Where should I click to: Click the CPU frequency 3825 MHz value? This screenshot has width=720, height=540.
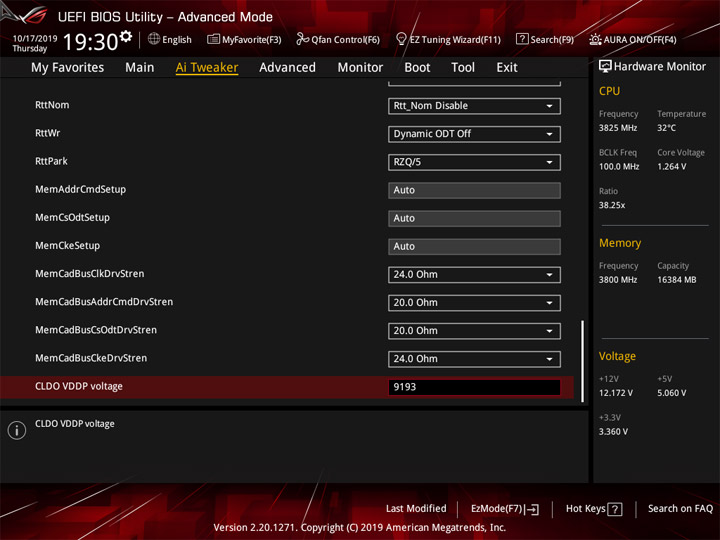point(618,128)
